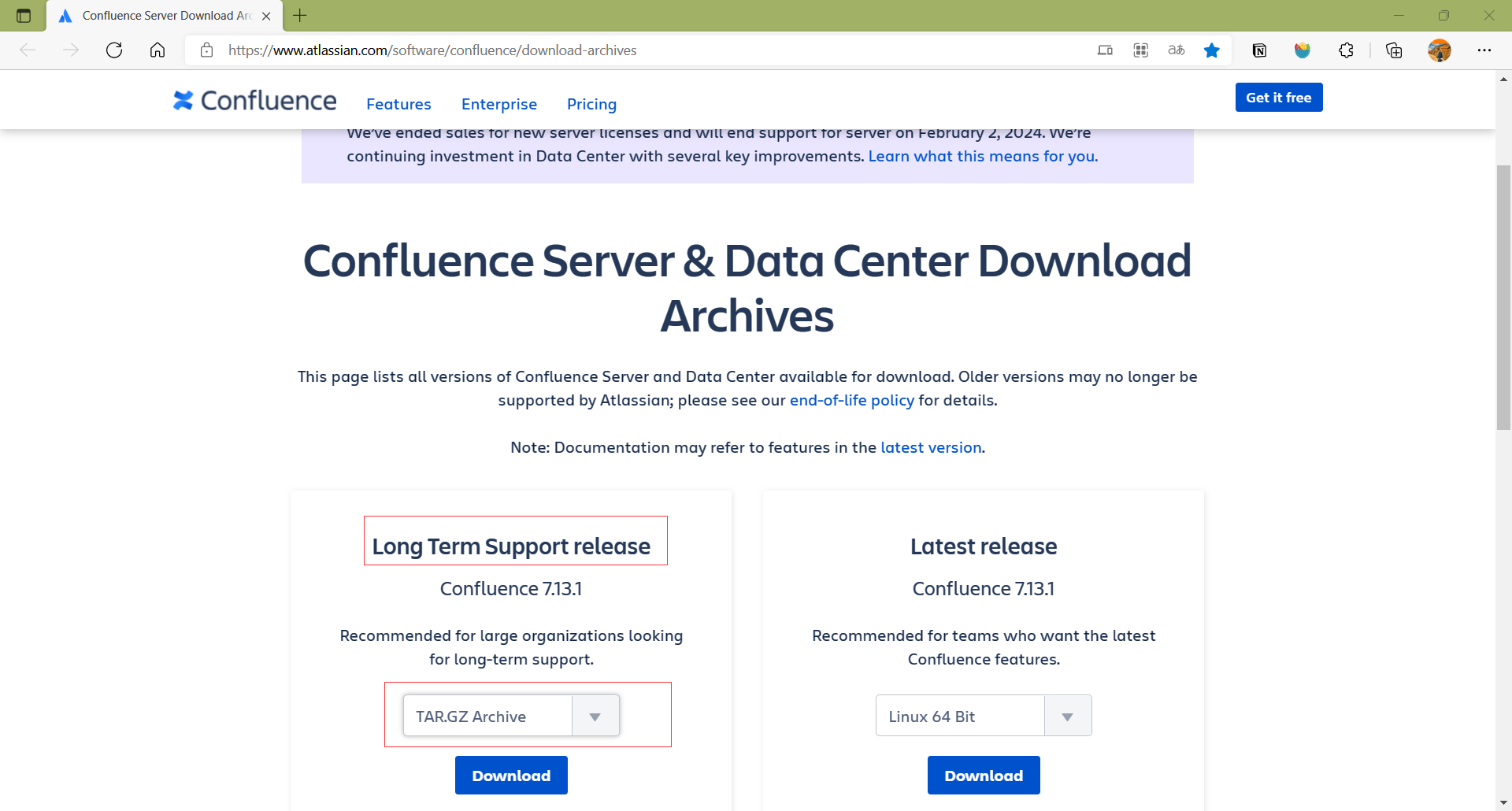
Task: Click the favorites star icon in address bar
Action: pyautogui.click(x=1211, y=50)
